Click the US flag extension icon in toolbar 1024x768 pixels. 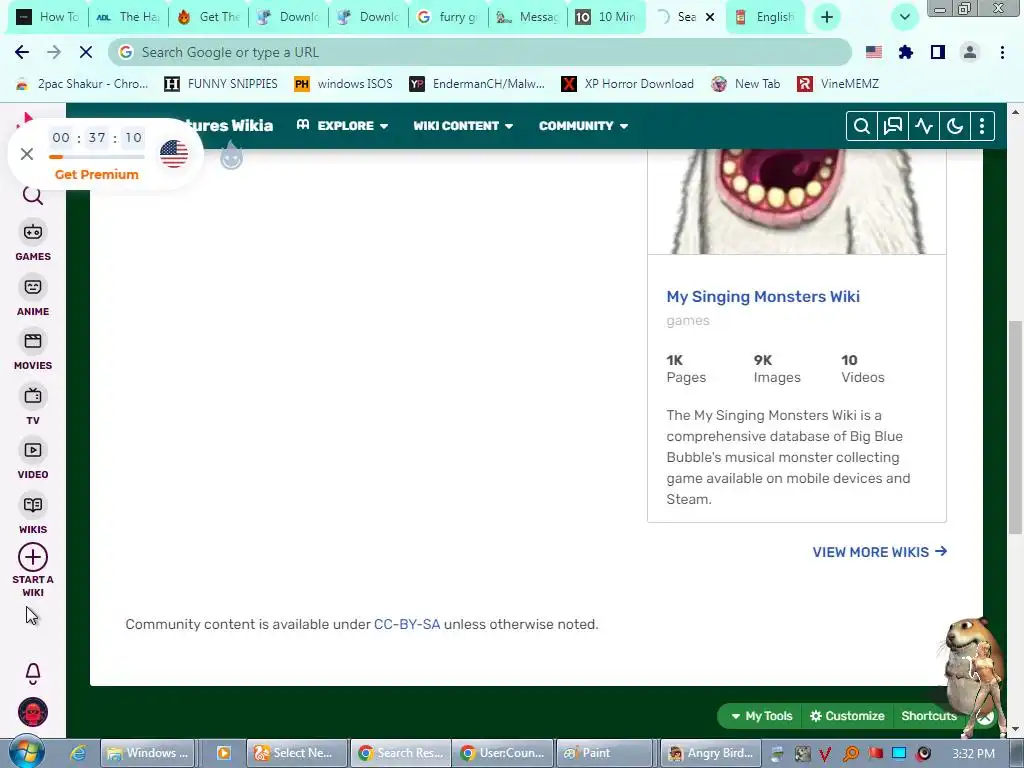pyautogui.click(x=874, y=52)
